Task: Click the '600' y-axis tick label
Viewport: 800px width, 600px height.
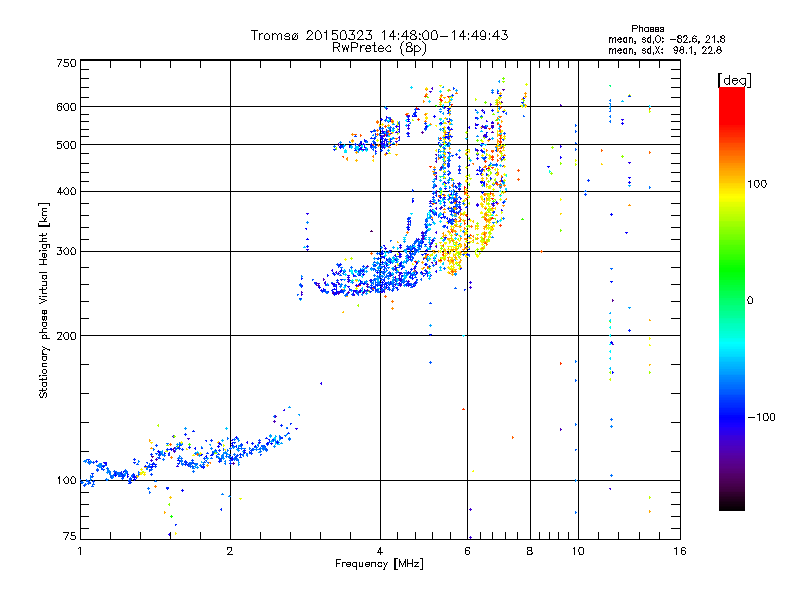Action: 66,107
